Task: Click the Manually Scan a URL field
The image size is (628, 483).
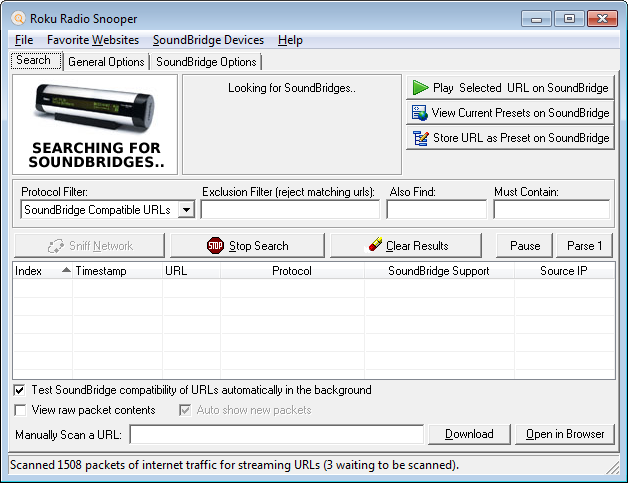Action: [x=277, y=435]
